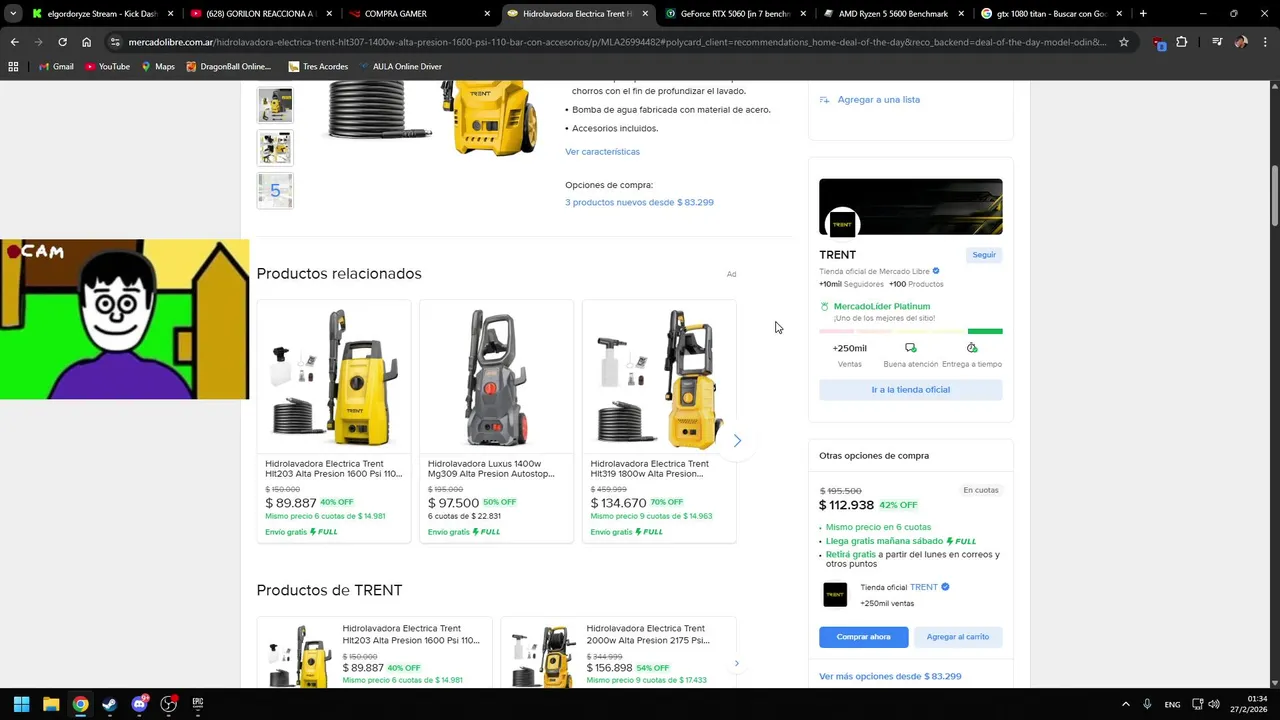Click the En cuotas badge

(x=981, y=490)
